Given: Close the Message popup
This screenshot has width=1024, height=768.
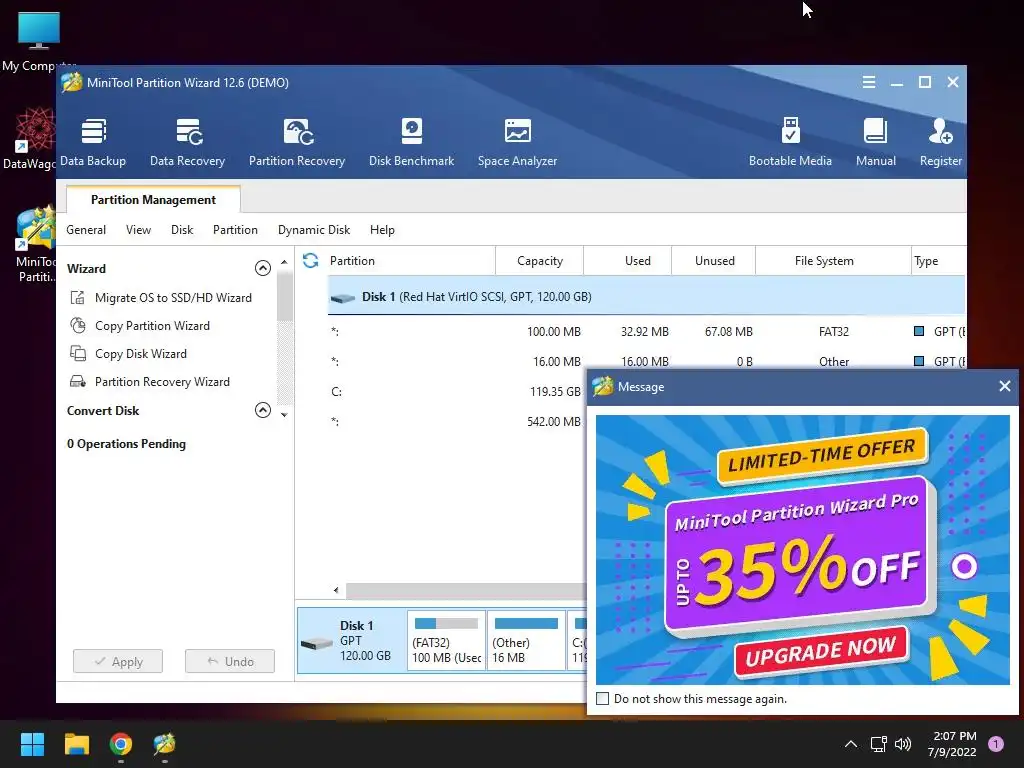Looking at the screenshot, I should (1004, 387).
